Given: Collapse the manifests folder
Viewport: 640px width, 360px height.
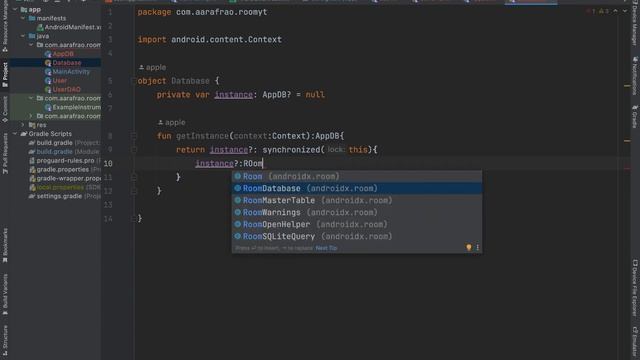Looking at the screenshot, I should pyautogui.click(x=23, y=18).
